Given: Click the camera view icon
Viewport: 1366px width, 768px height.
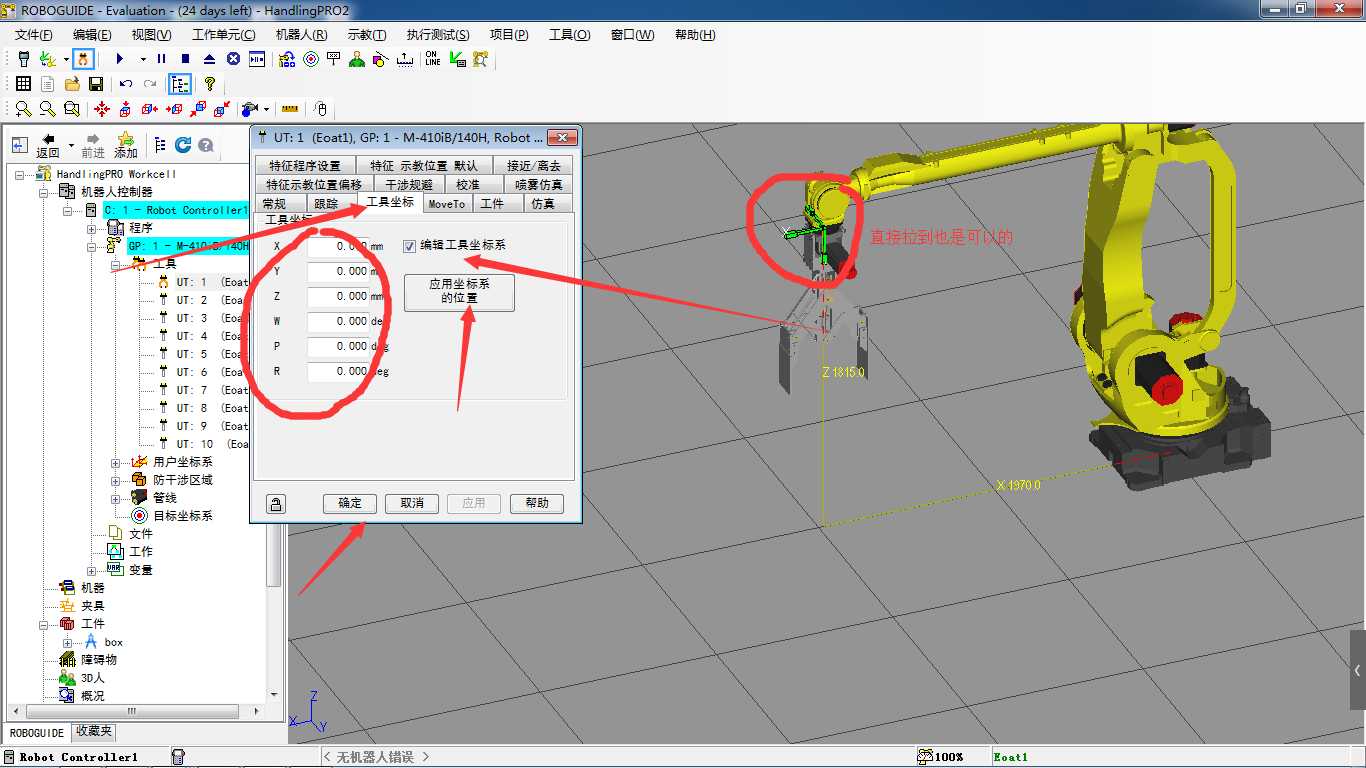Looking at the screenshot, I should click(249, 109).
